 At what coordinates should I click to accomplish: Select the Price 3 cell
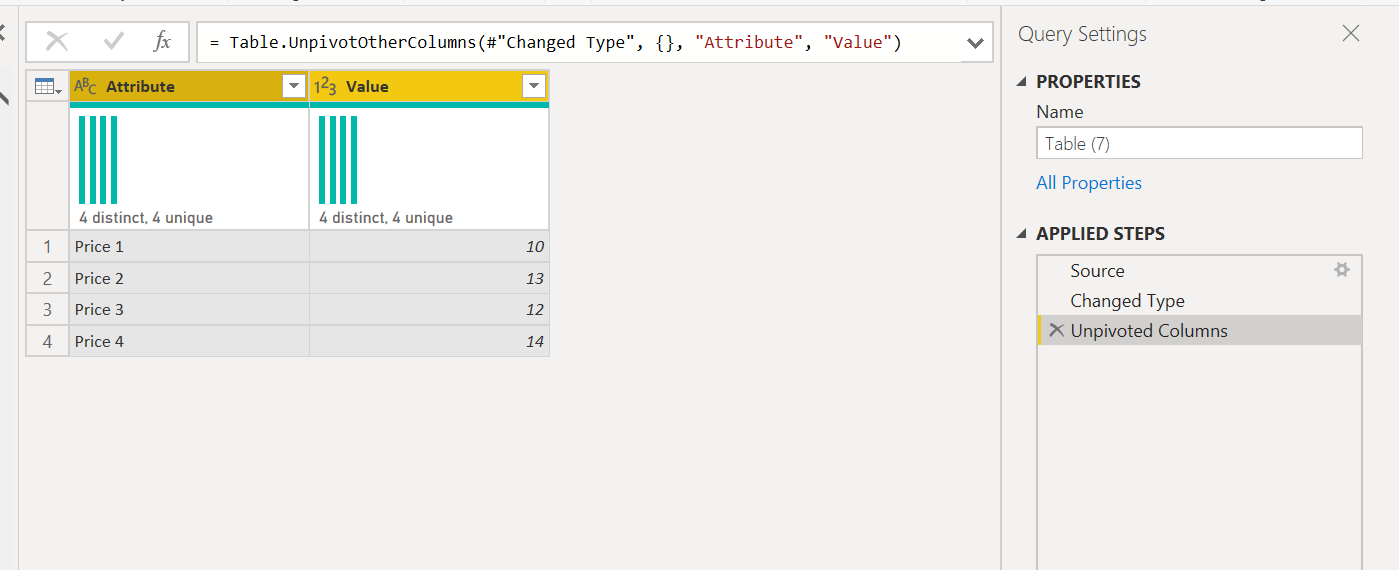pyautogui.click(x=189, y=310)
